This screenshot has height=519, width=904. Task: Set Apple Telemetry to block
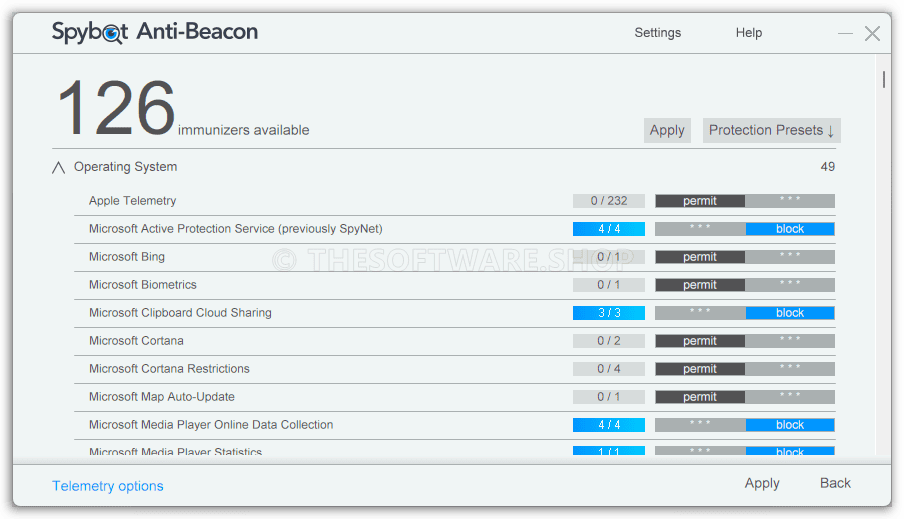(790, 201)
